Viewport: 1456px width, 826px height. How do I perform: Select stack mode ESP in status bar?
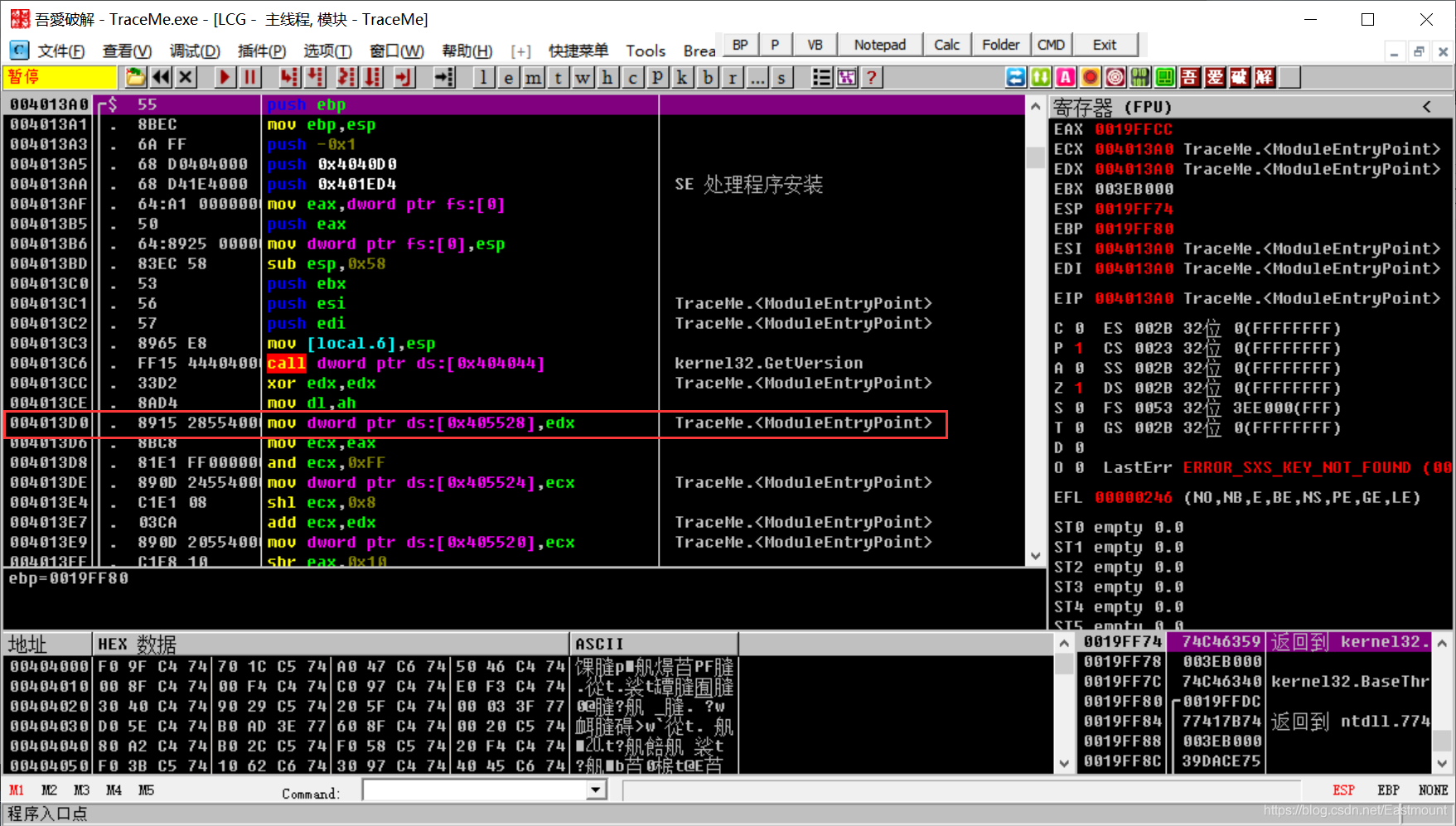[x=1343, y=790]
